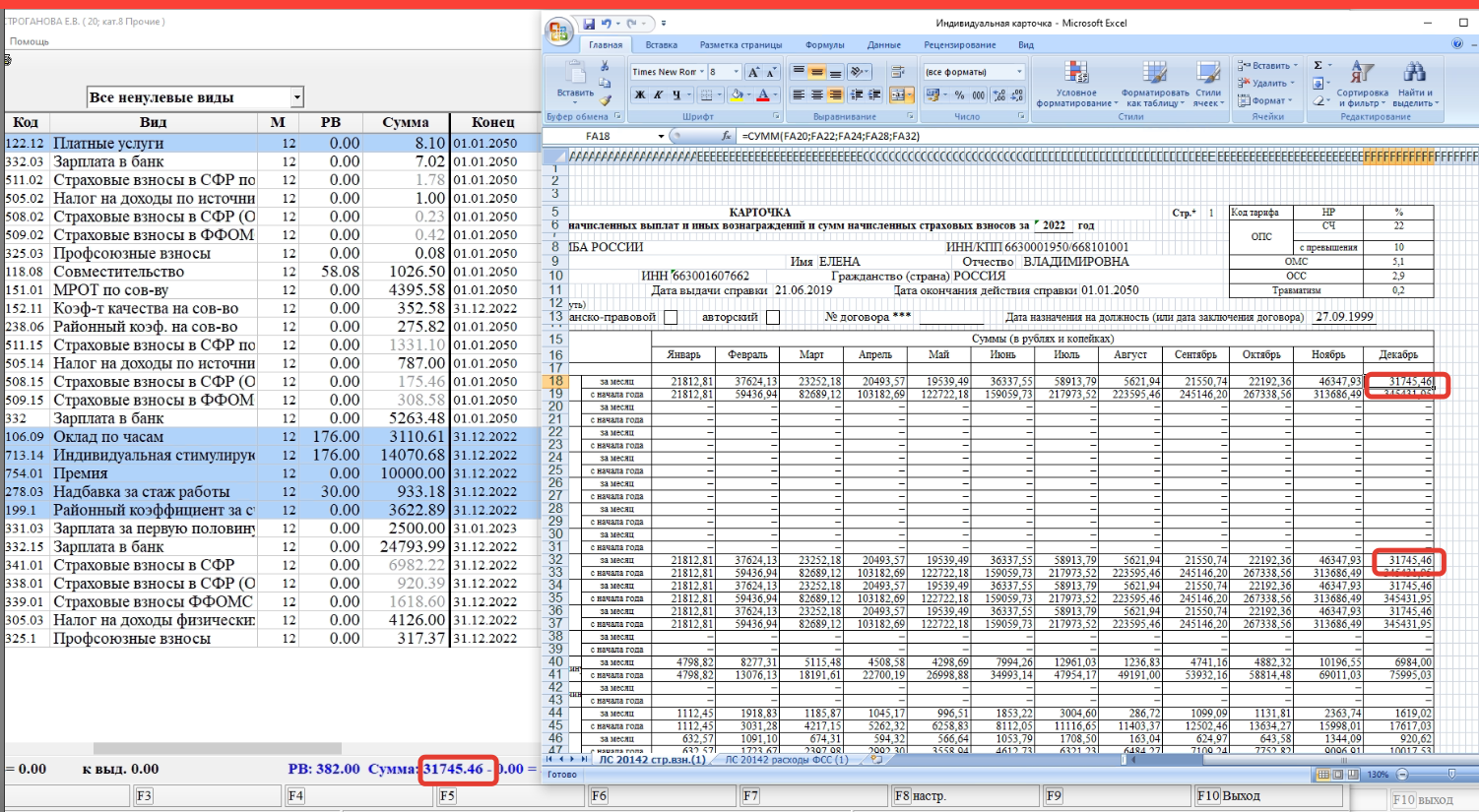The height and width of the screenshot is (812, 1479).
Task: Switch to Page Layout view in status bar
Action: tap(1337, 775)
